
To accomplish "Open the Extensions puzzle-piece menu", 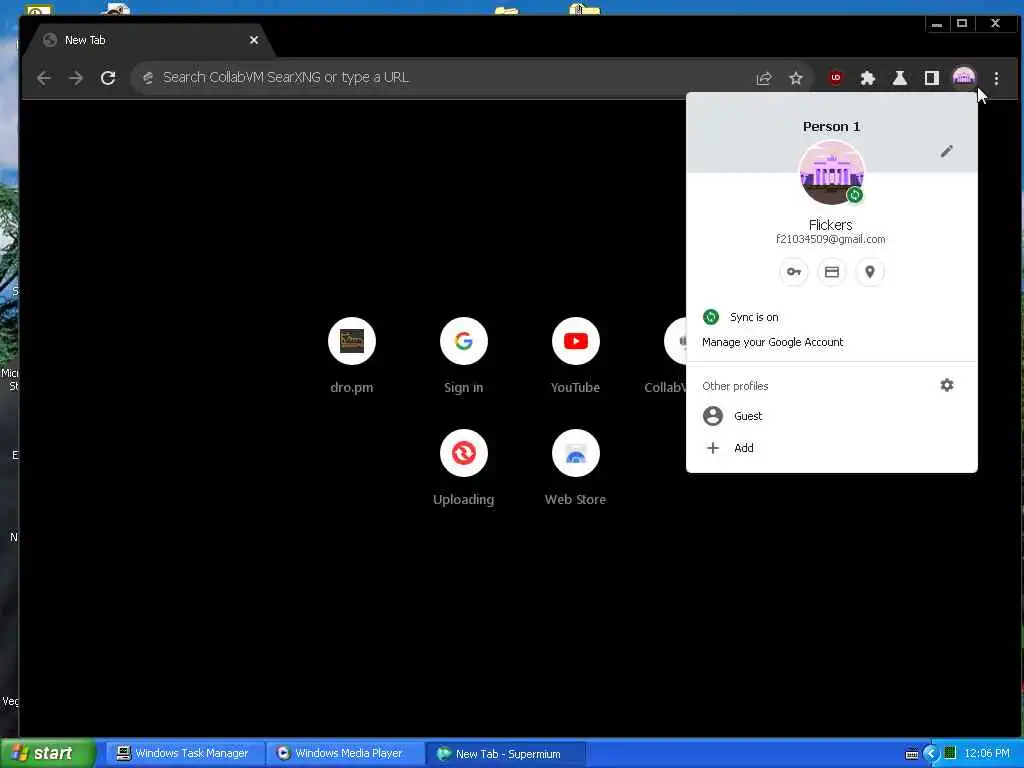I will click(867, 78).
